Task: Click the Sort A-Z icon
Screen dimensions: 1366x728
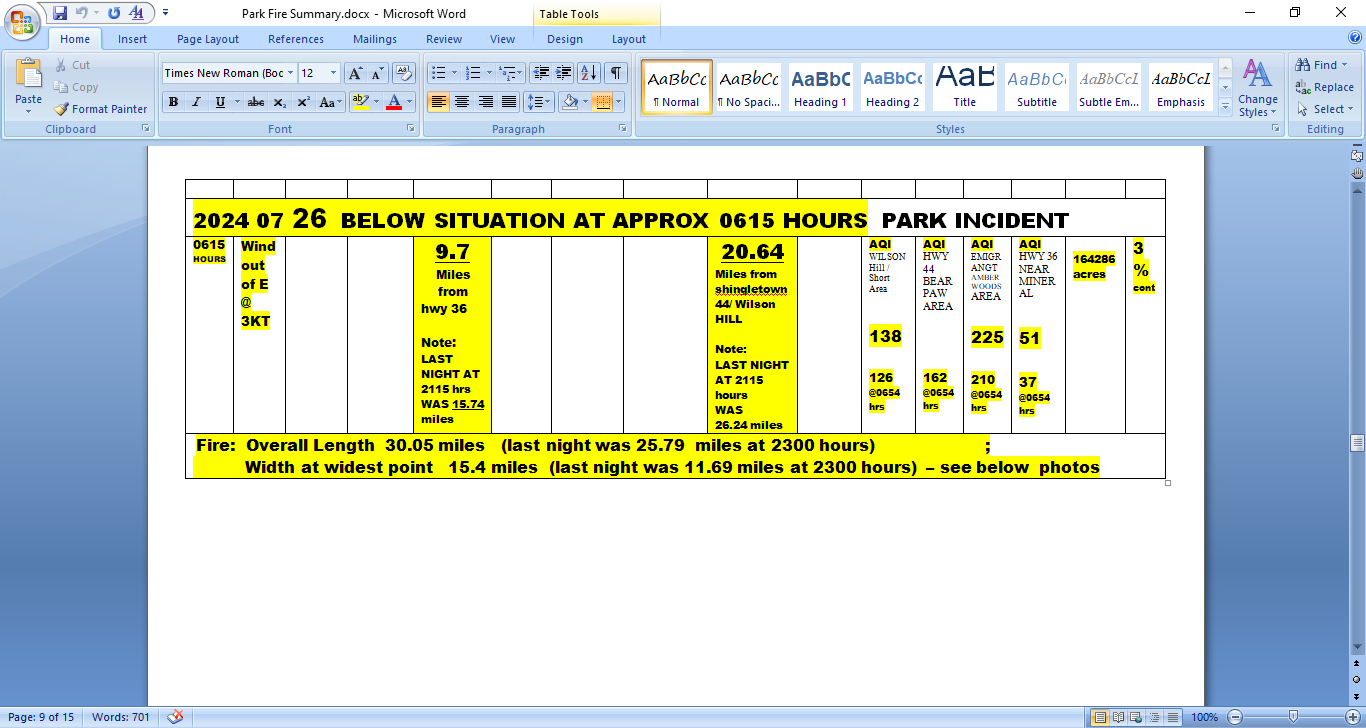Action: click(589, 73)
